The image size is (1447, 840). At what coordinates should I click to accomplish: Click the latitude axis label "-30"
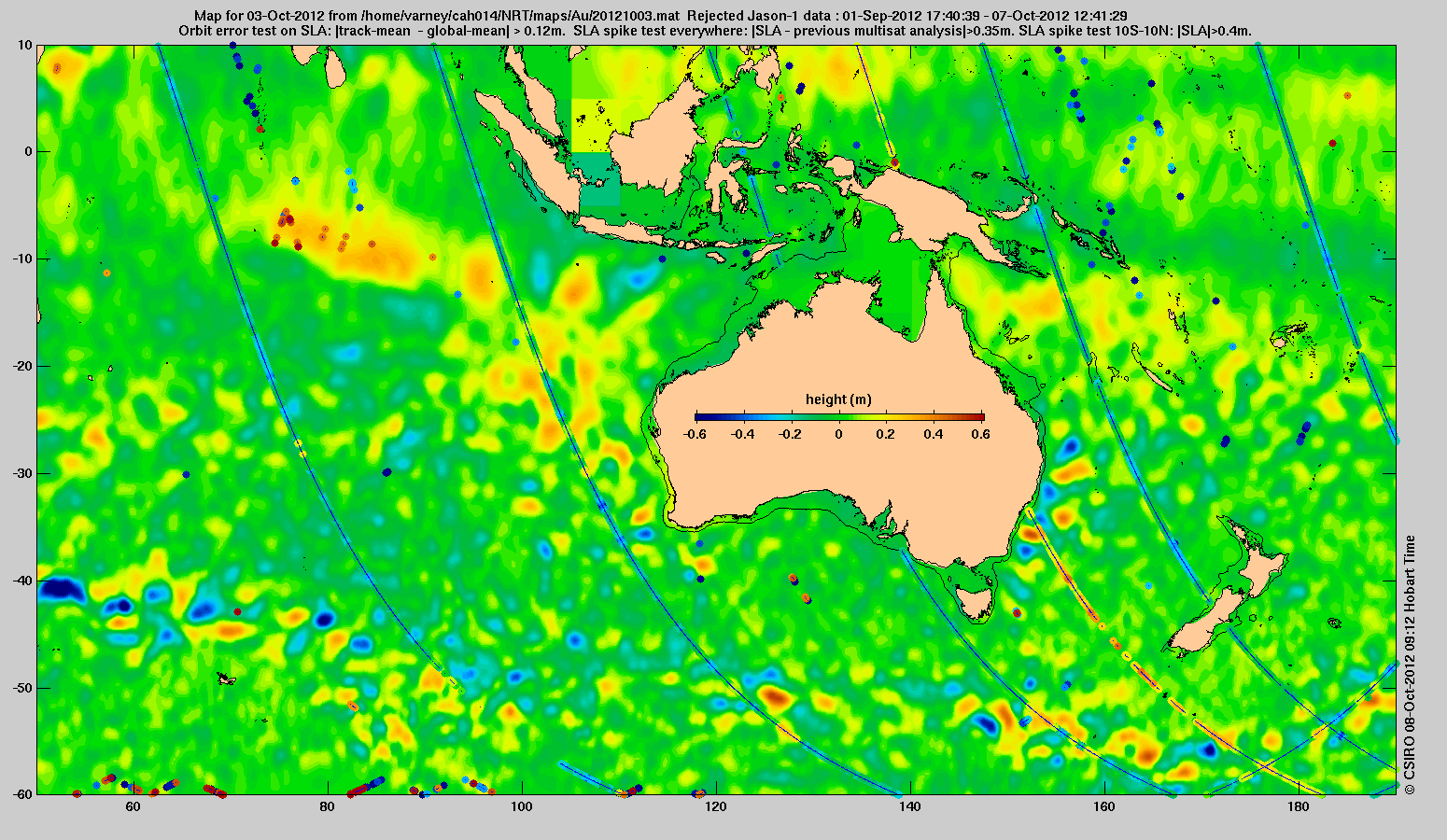click(22, 473)
